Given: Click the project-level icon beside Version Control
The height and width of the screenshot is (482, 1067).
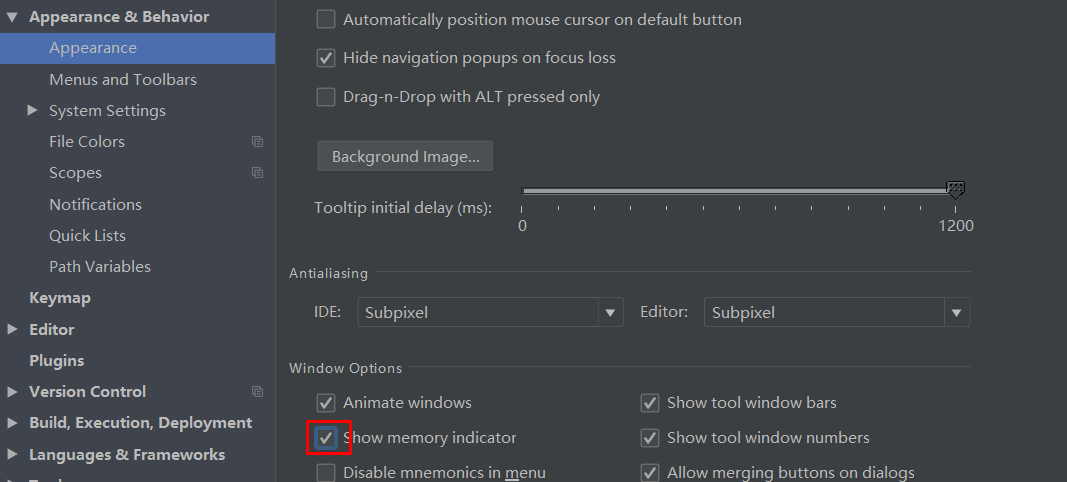Looking at the screenshot, I should pos(257,392).
